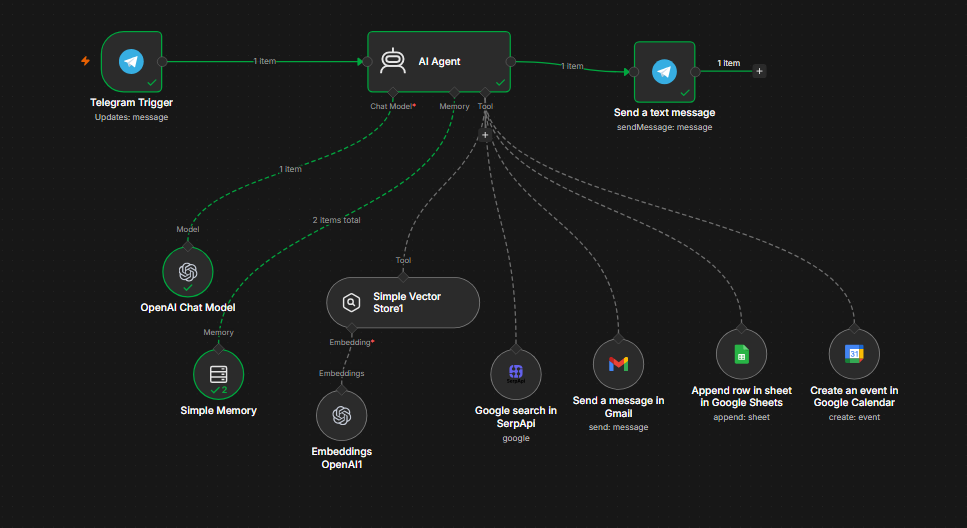Open the Gmail send message node
The height and width of the screenshot is (528, 967).
[x=619, y=364]
